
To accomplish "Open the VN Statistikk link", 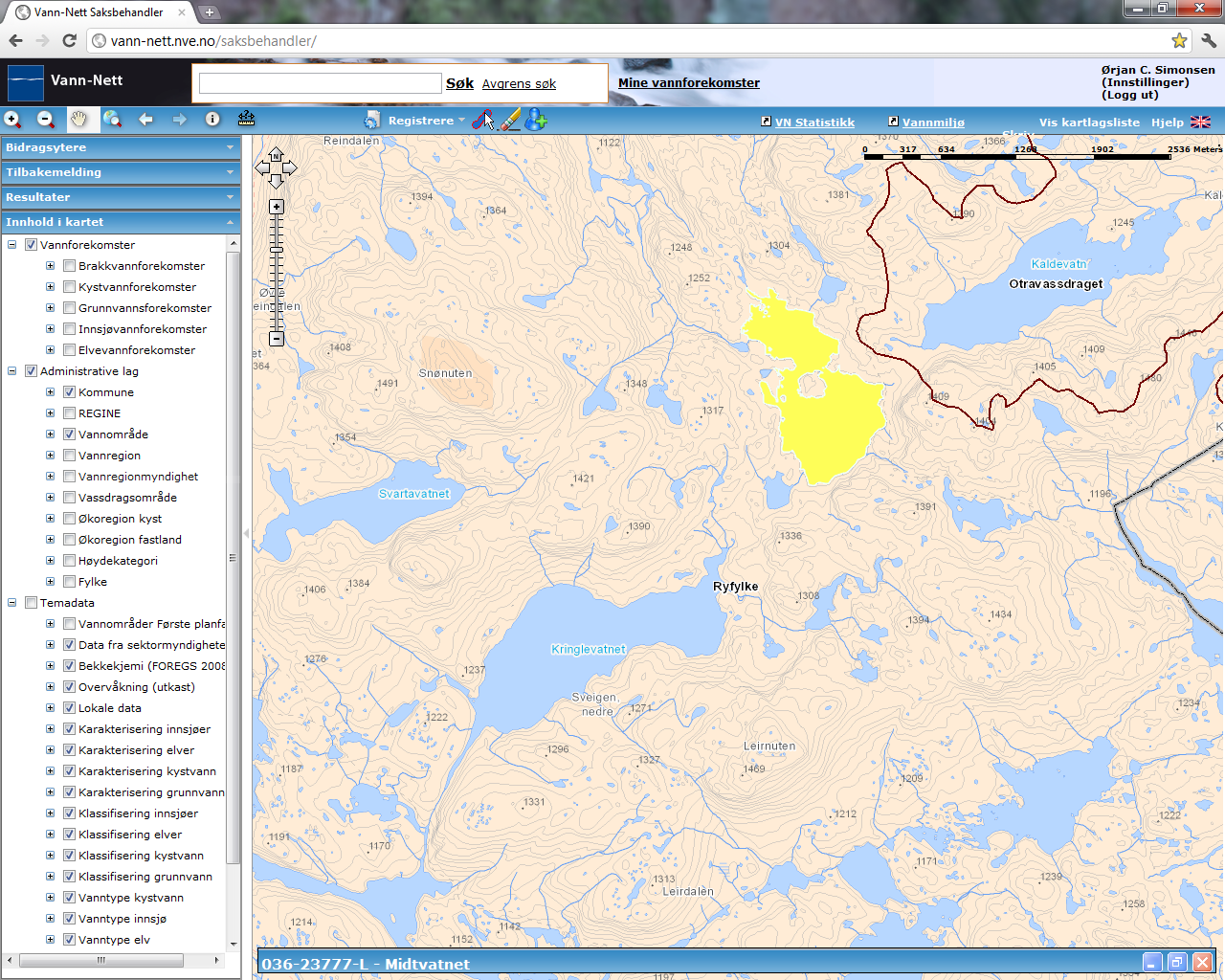I will [814, 122].
